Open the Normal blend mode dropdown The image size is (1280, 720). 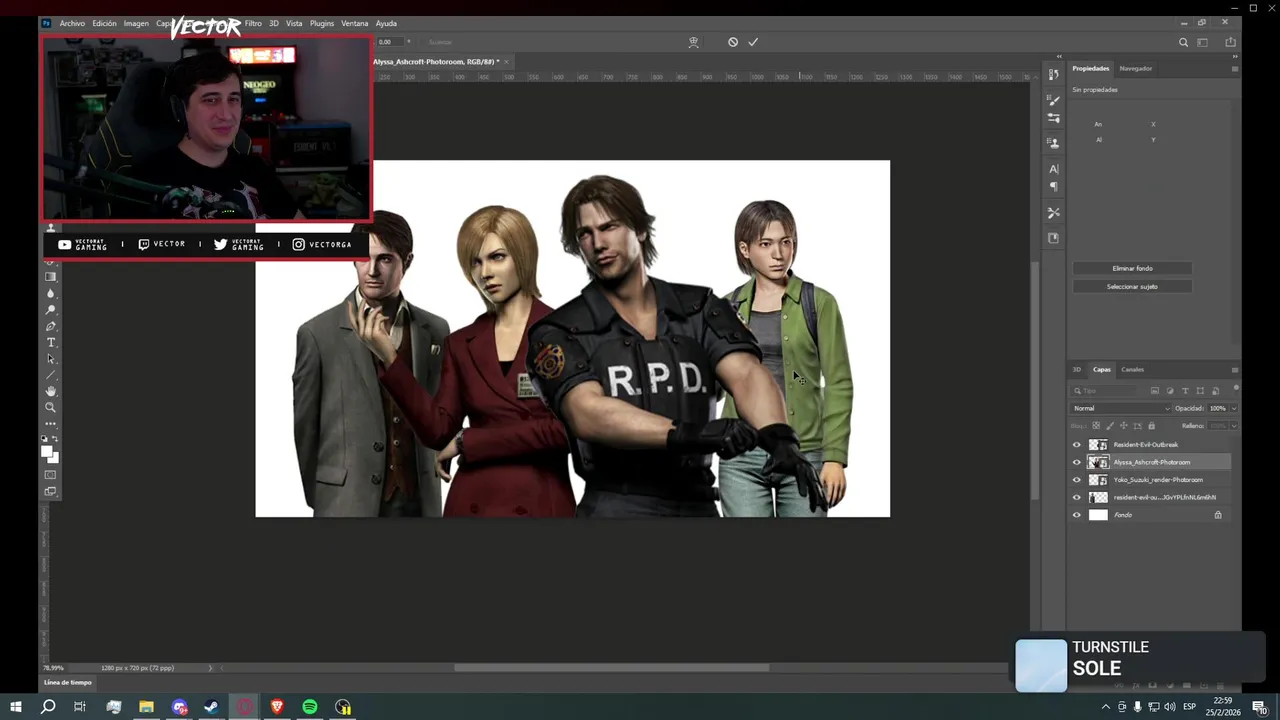1121,408
